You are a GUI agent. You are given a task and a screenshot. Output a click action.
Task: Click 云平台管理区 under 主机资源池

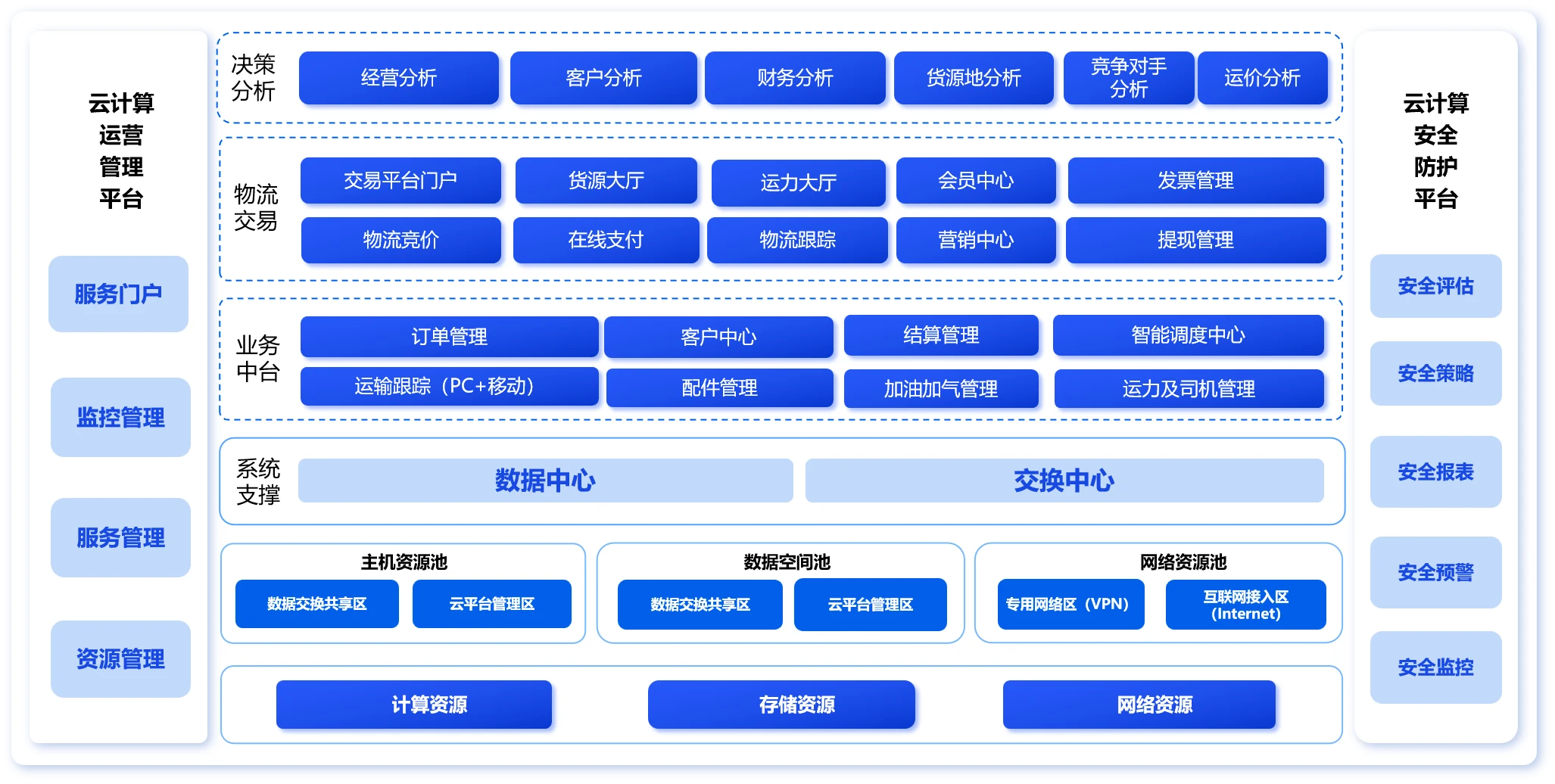[x=491, y=604]
